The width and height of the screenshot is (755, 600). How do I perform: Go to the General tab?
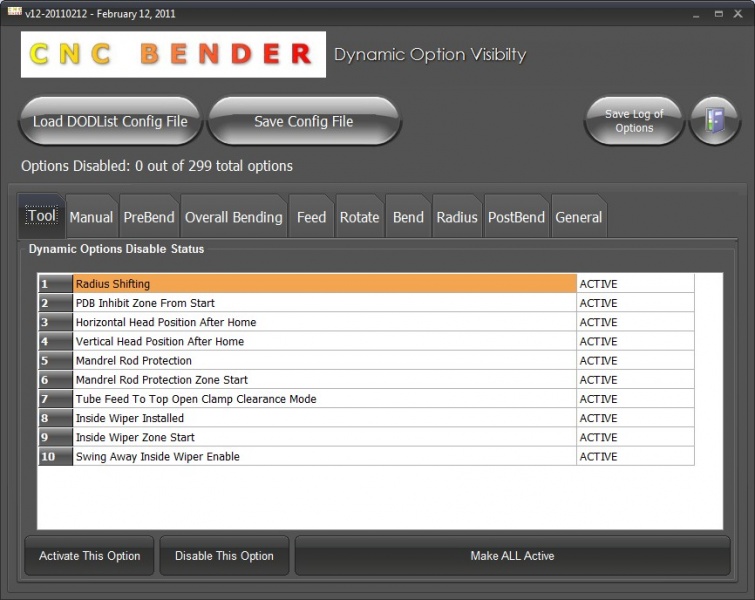coord(578,217)
